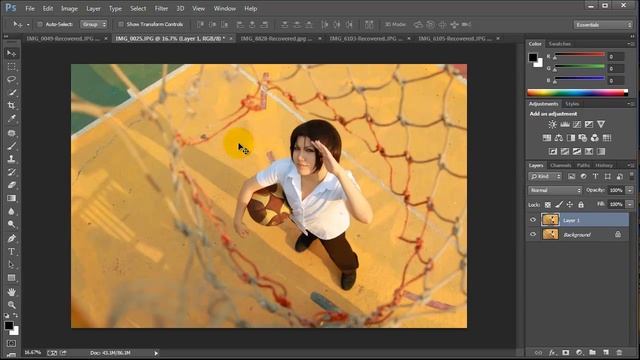Click the red R channel slider
This screenshot has width=640, height=360.
coord(579,56)
